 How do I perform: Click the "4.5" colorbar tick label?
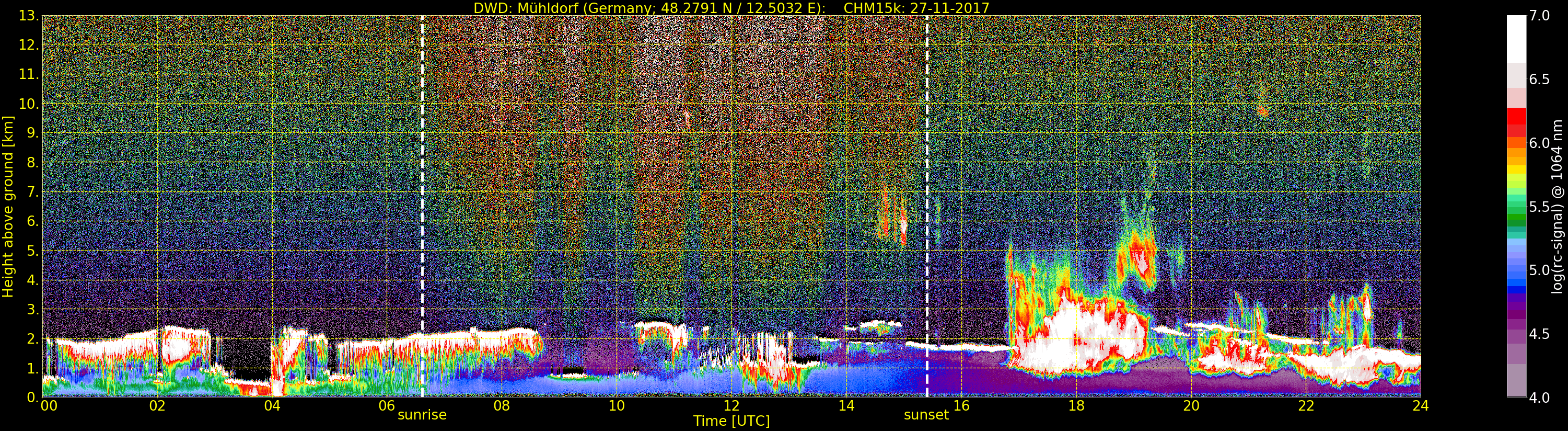(x=1539, y=334)
